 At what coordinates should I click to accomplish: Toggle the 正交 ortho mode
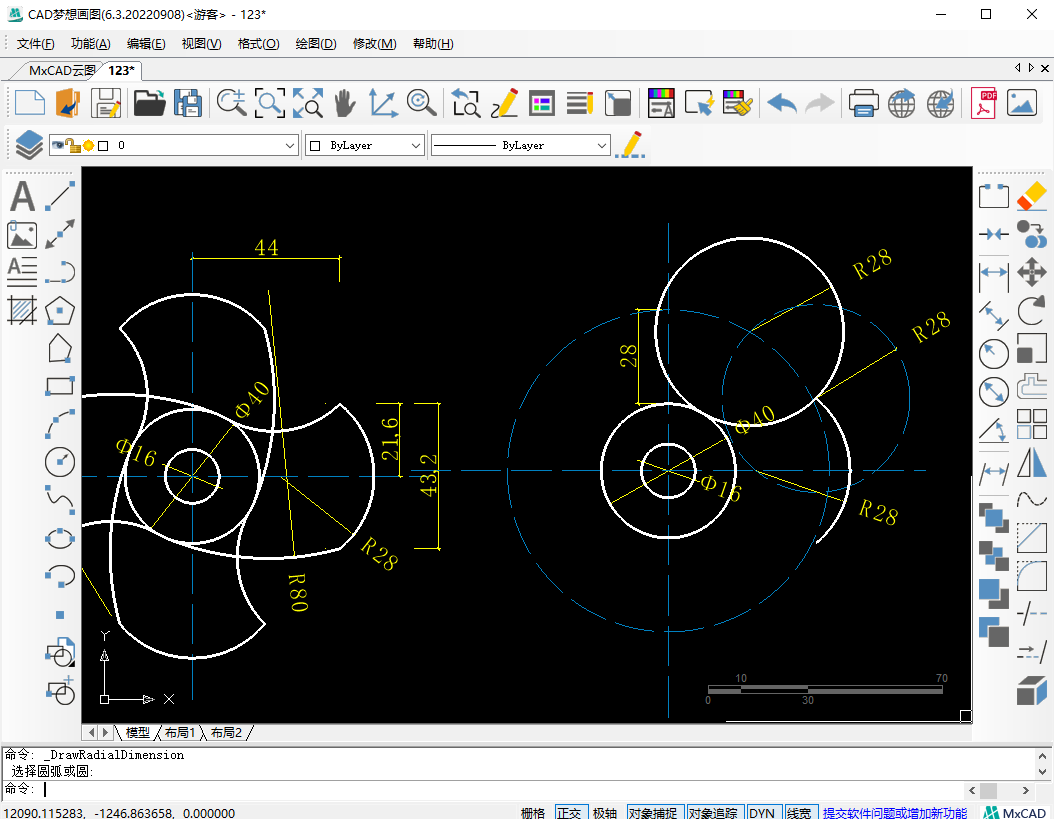pyautogui.click(x=570, y=812)
